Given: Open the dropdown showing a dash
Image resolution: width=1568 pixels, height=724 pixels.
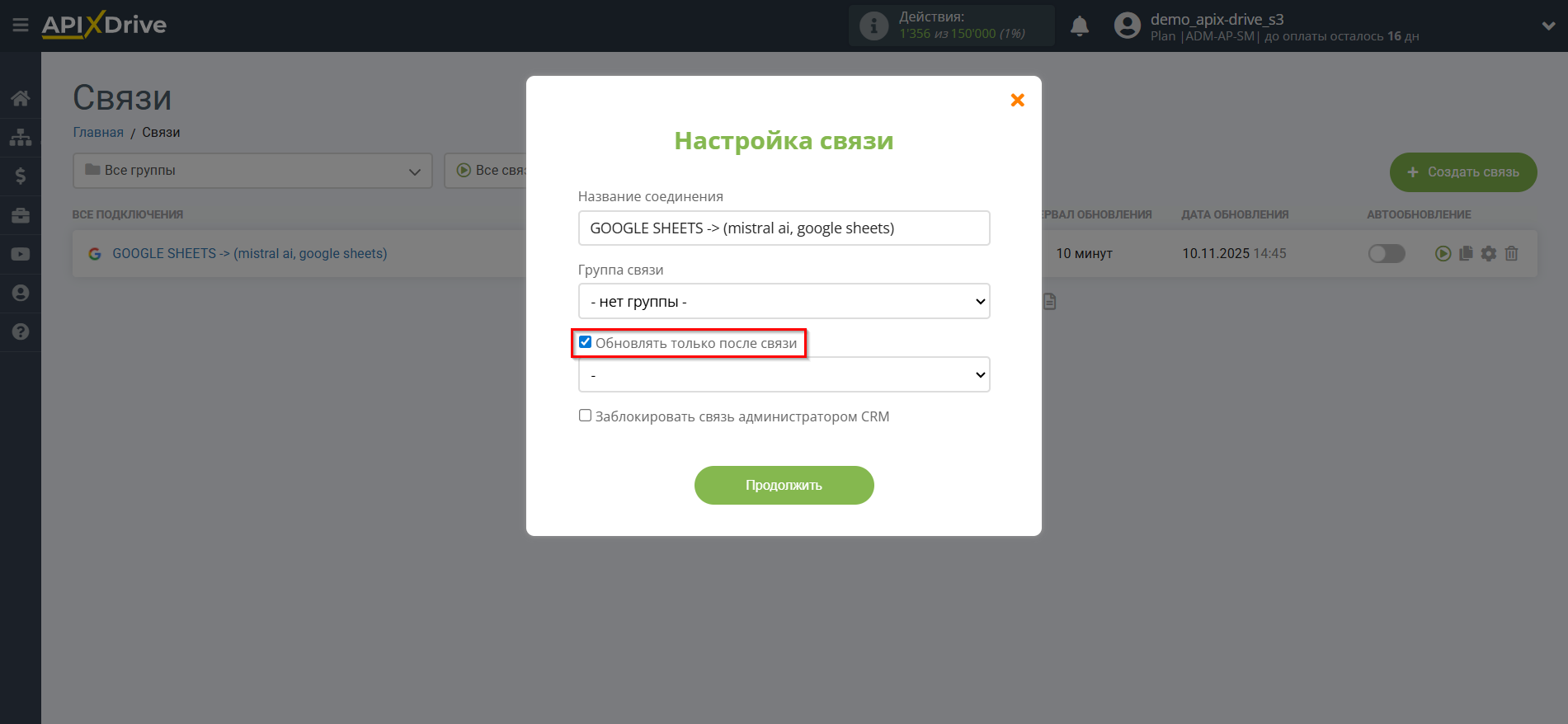Looking at the screenshot, I should 784,374.
